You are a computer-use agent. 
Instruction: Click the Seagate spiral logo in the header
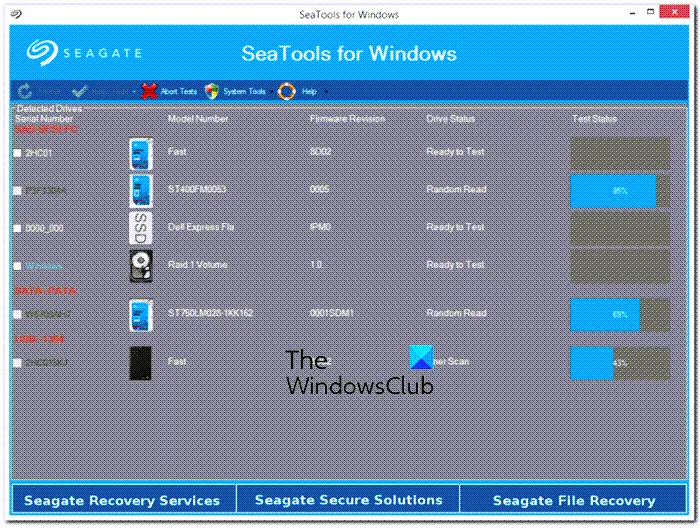click(x=42, y=53)
